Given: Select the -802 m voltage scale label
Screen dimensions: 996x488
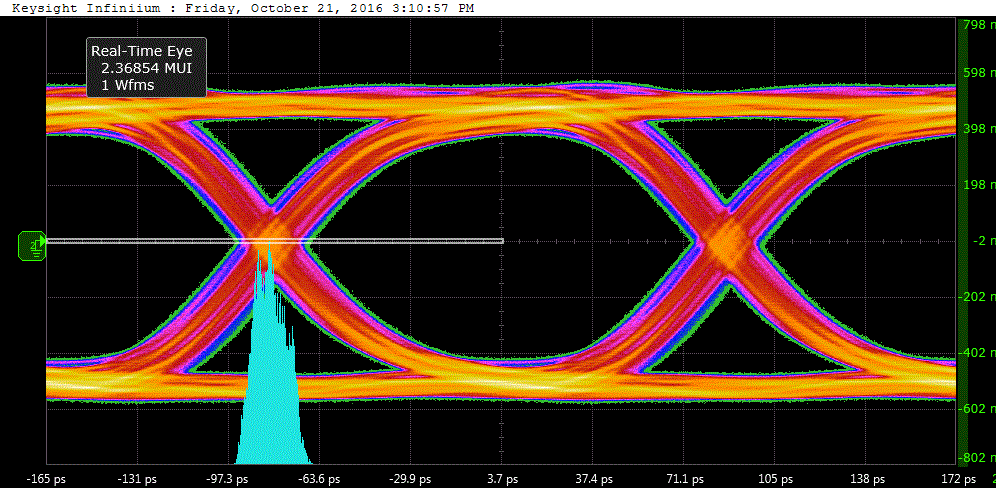Looking at the screenshot, I should click(x=977, y=458).
